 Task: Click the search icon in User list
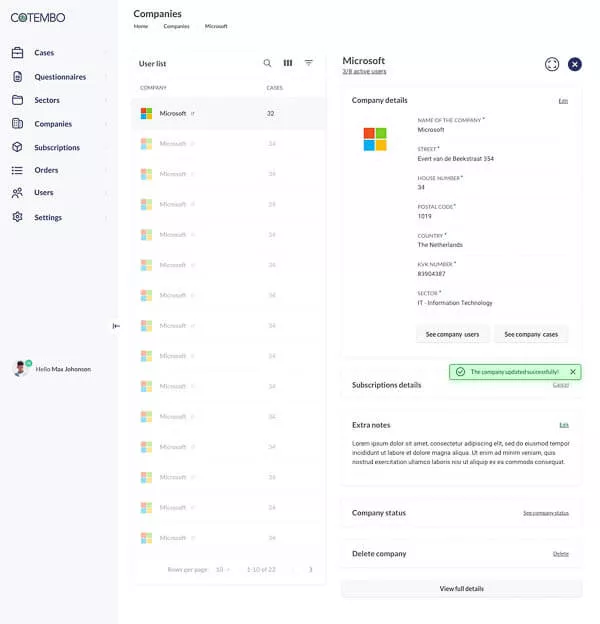(x=267, y=63)
